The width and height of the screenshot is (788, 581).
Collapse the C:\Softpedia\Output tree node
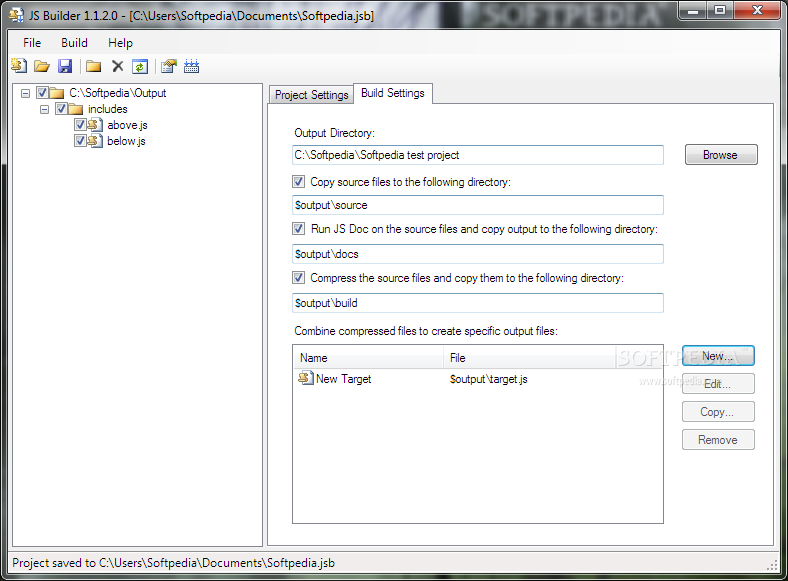click(x=26, y=93)
